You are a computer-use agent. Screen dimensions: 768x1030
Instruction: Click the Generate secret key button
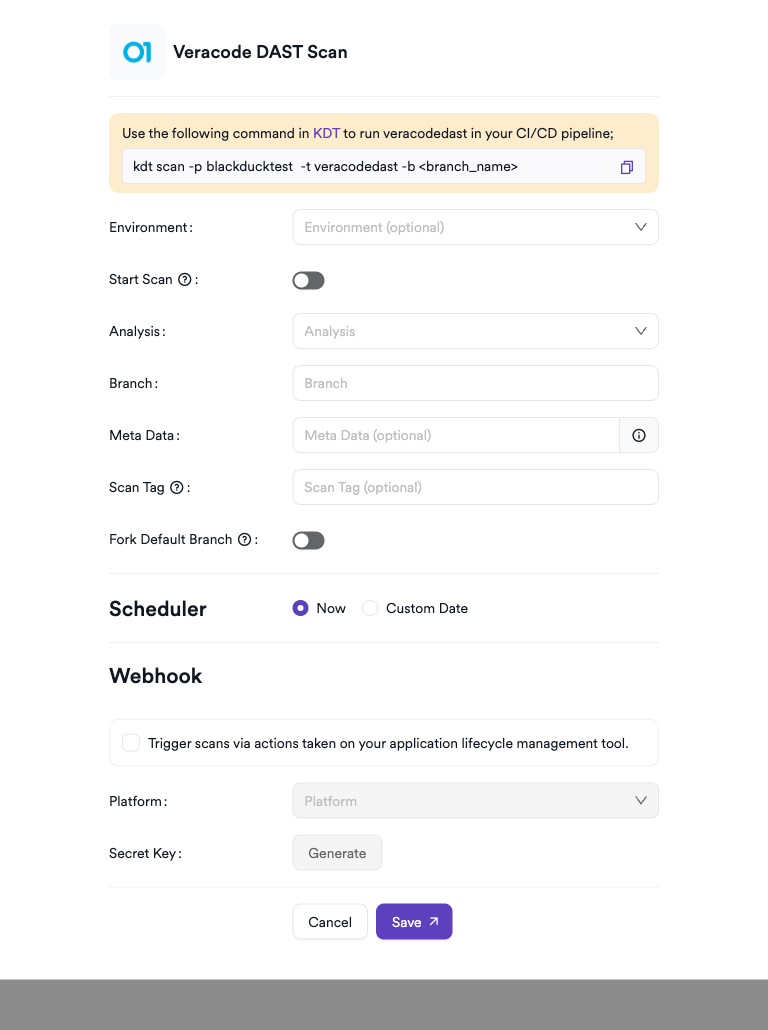coord(337,853)
